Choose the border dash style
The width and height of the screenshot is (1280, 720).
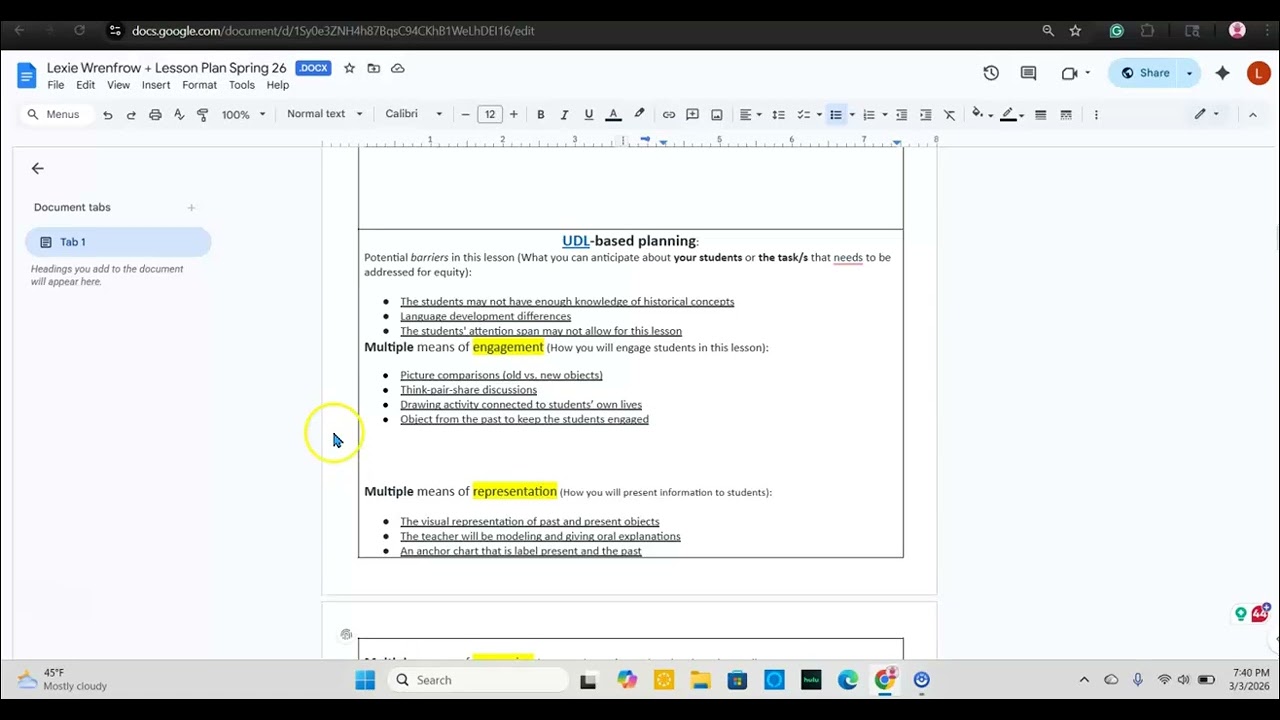pos(1066,115)
